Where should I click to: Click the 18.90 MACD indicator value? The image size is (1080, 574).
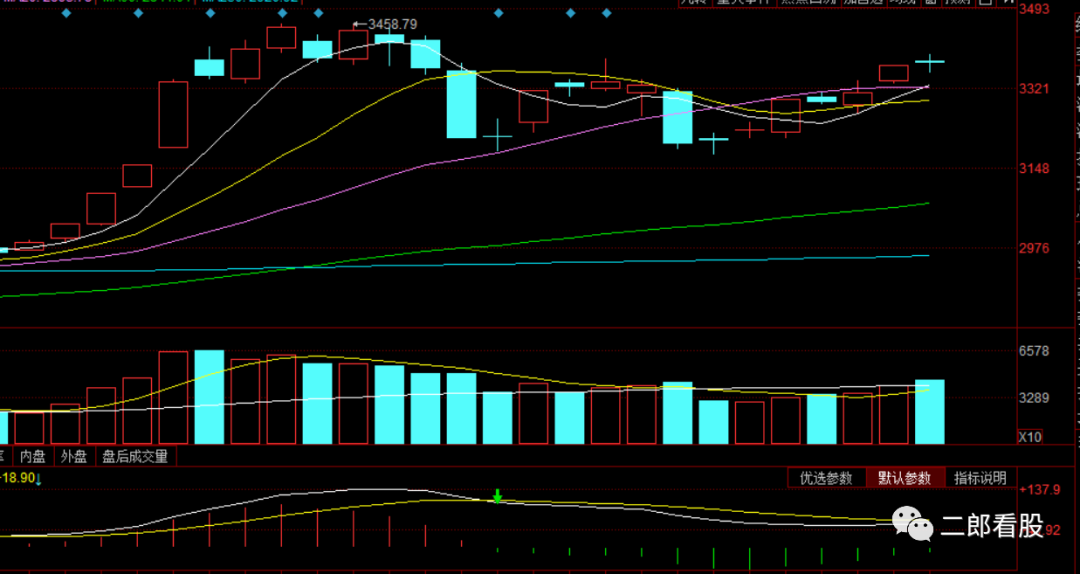tap(19, 478)
